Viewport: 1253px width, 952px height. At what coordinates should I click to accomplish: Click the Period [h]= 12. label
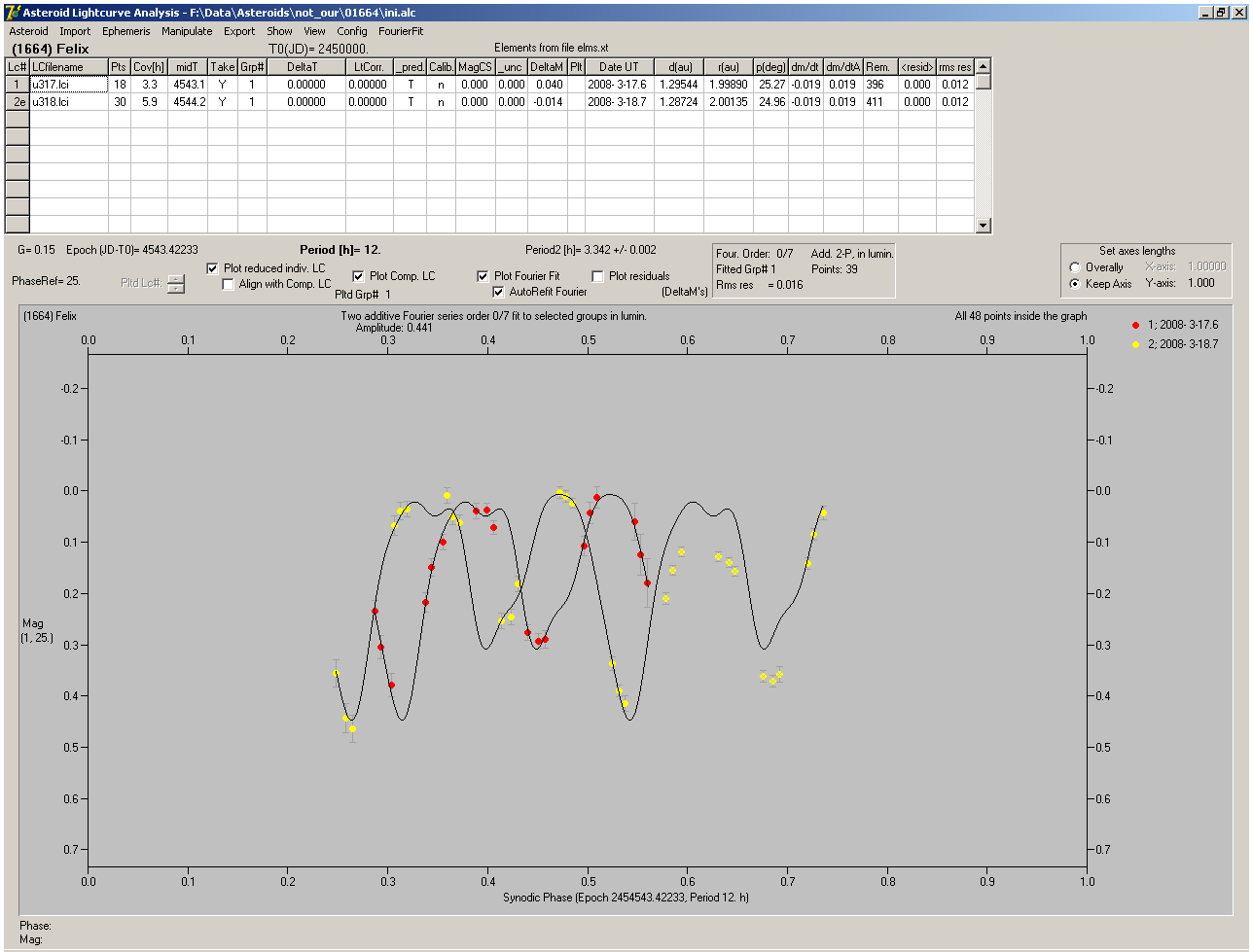[340, 250]
